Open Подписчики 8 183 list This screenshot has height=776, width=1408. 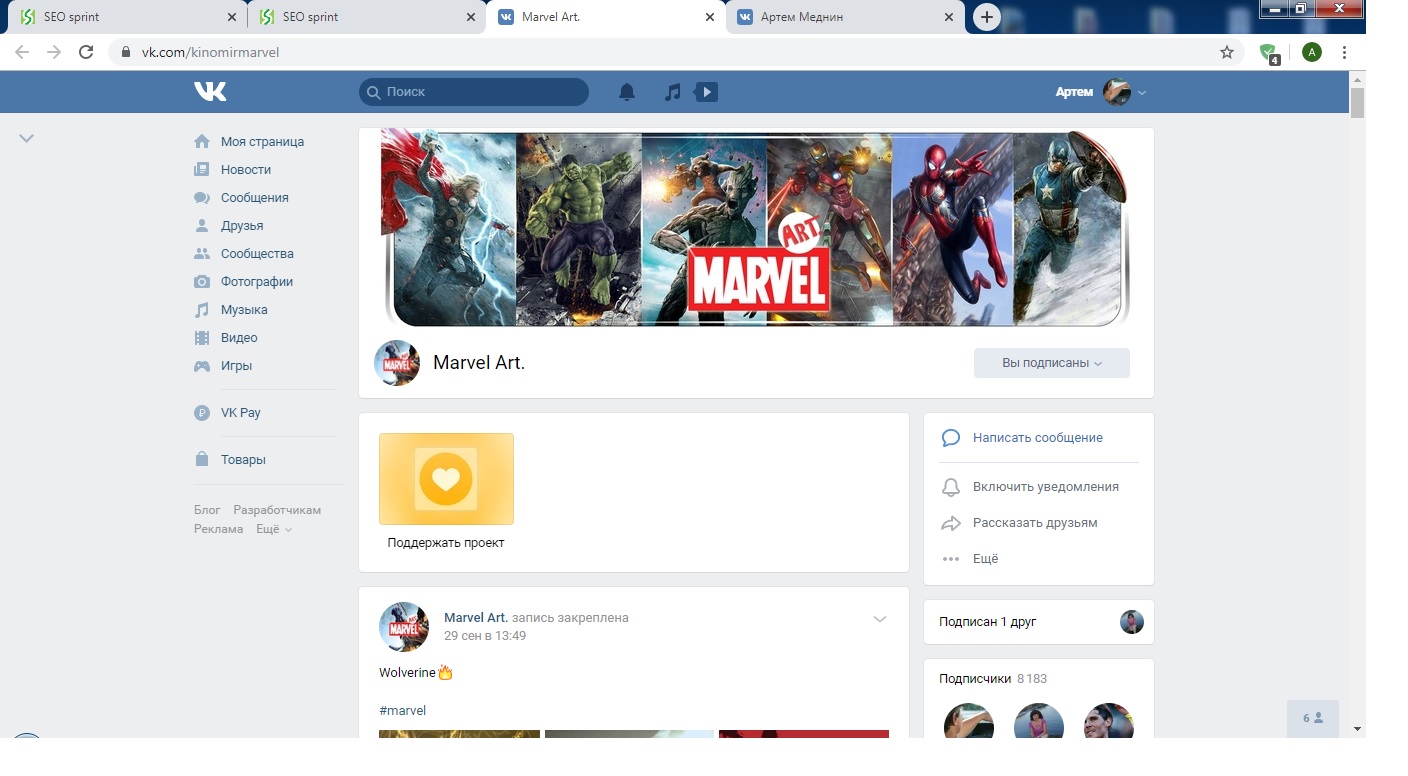[x=993, y=679]
